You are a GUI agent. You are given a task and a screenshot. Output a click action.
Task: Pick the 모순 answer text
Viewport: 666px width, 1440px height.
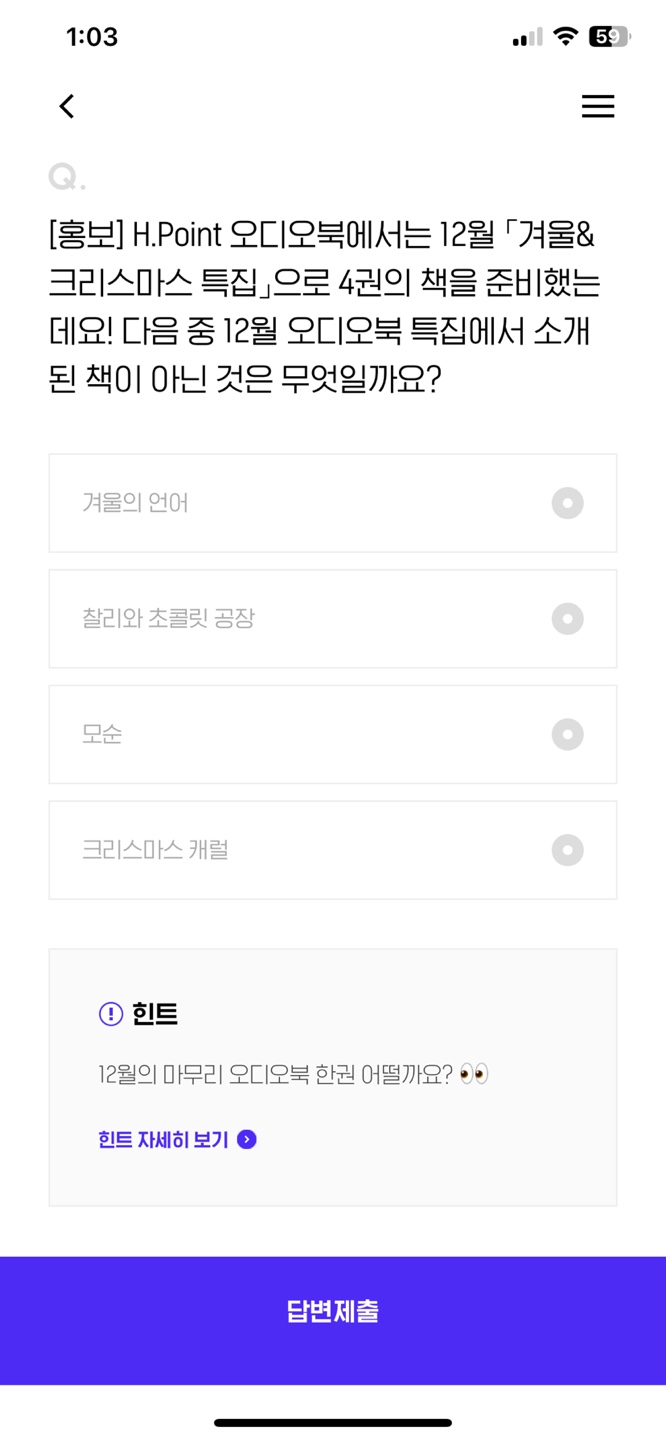(102, 735)
